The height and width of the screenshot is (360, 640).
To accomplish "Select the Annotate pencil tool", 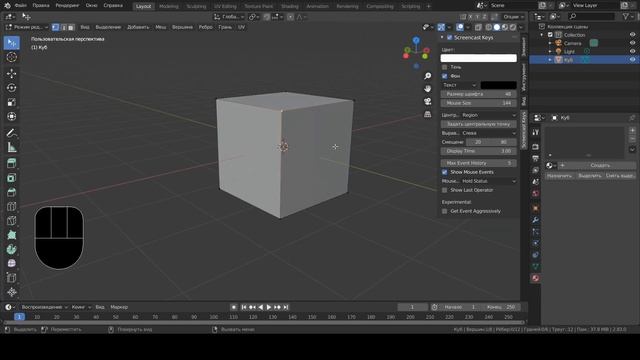I will point(11,133).
